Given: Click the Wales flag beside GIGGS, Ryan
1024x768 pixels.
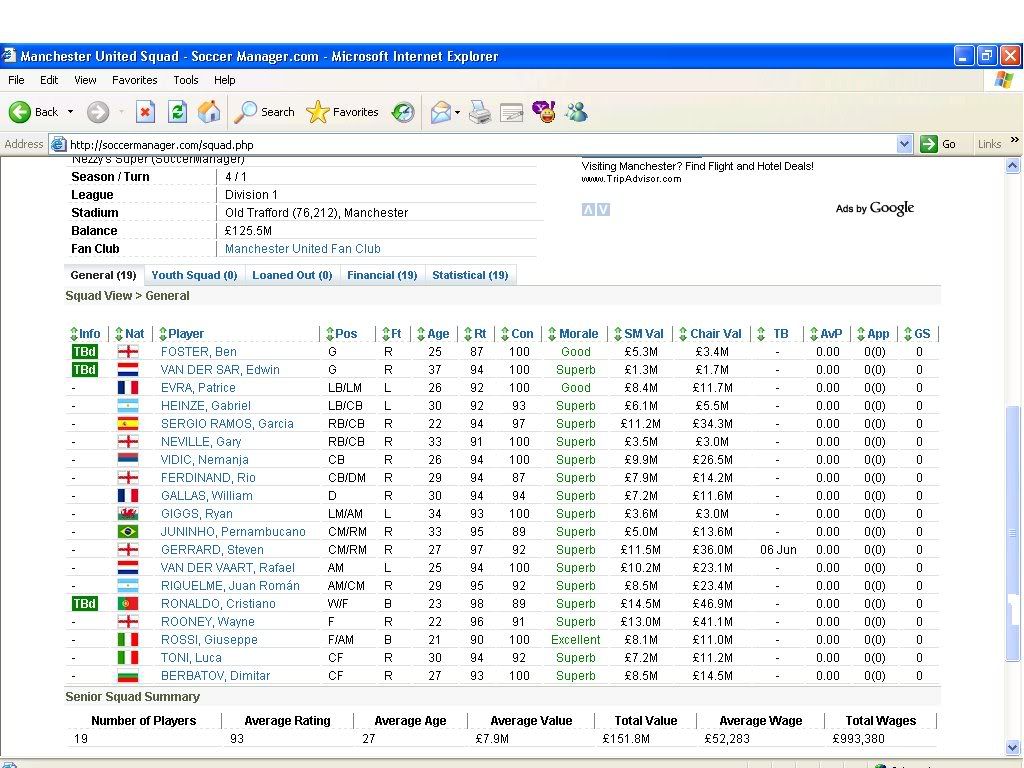Looking at the screenshot, I should click(x=127, y=514).
